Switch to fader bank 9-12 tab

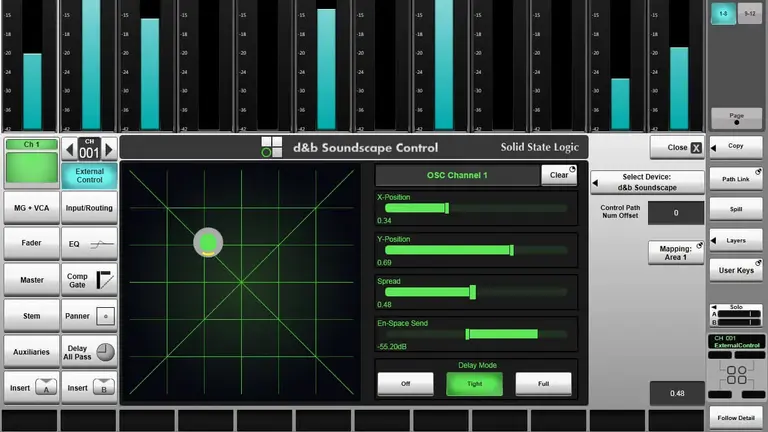point(748,13)
